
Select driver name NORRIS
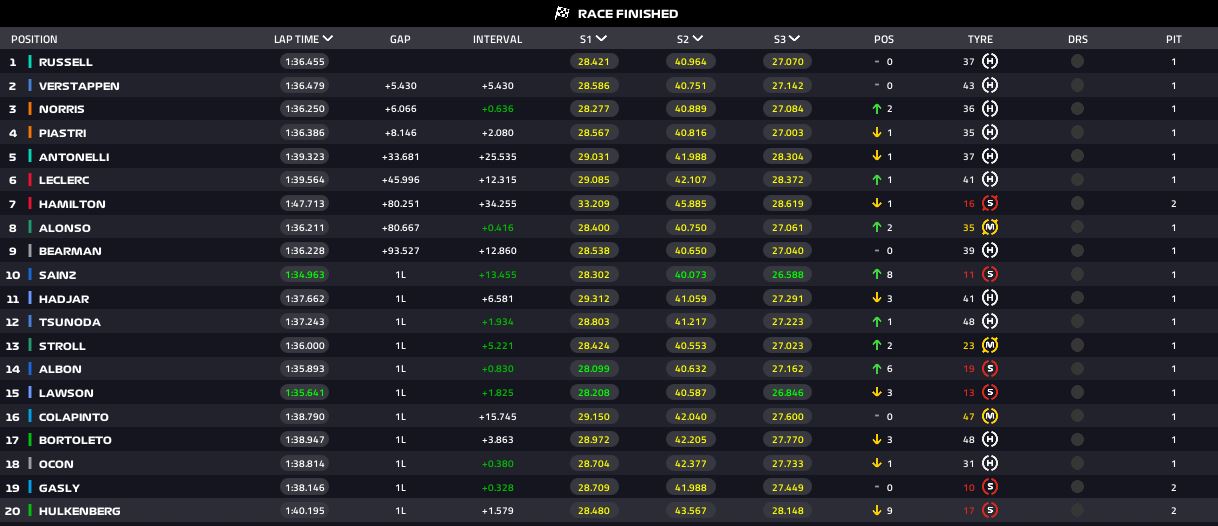[61, 109]
